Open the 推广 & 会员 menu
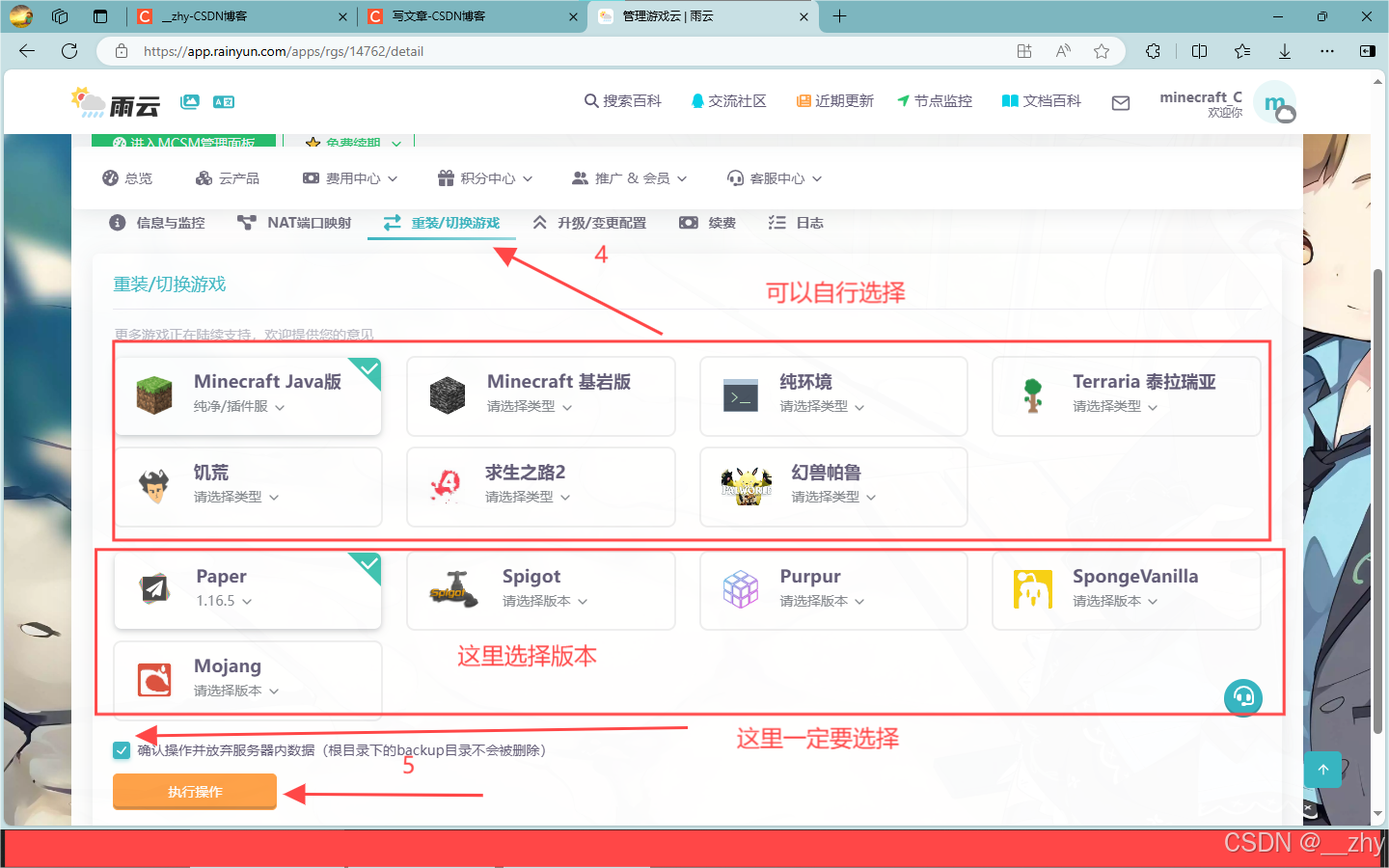The width and height of the screenshot is (1389, 868). pos(630,178)
